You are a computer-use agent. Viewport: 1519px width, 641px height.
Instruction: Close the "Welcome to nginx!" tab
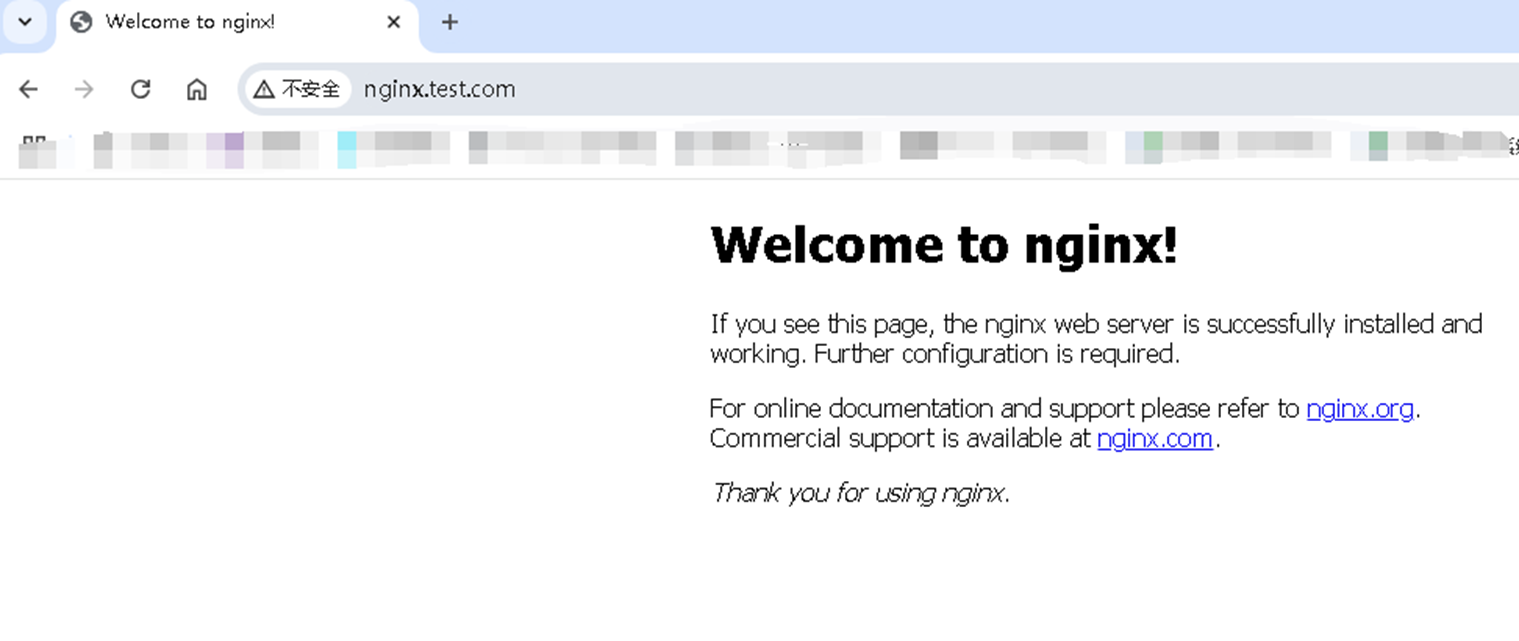pyautogui.click(x=394, y=22)
